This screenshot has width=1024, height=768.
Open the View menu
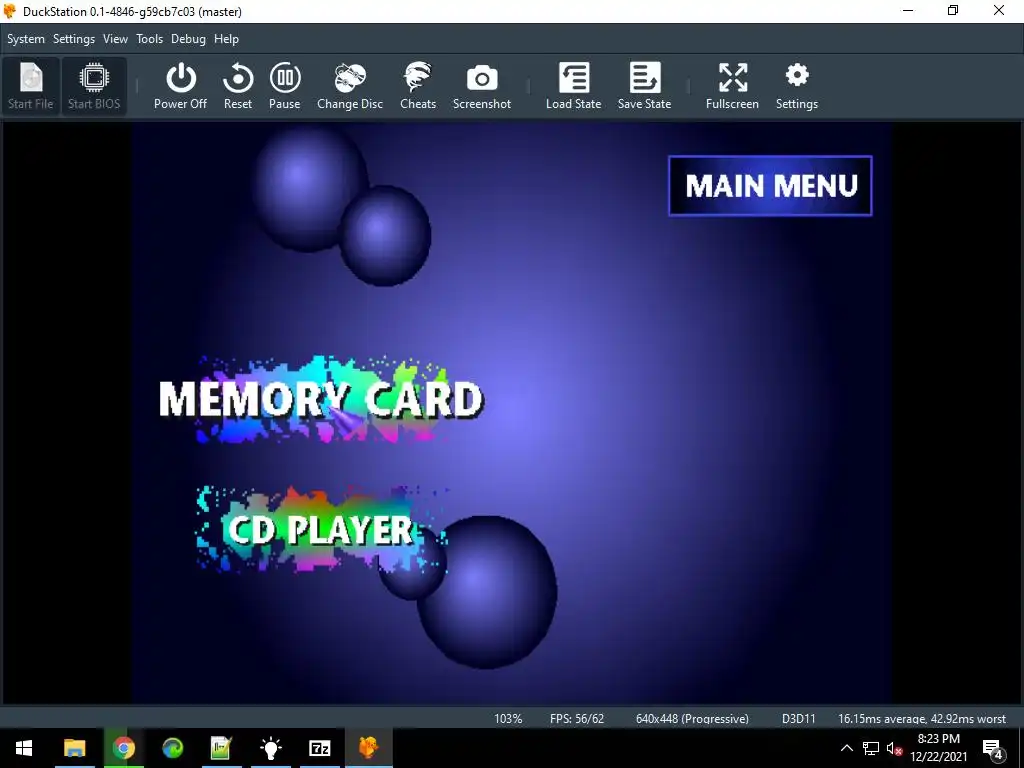coord(116,39)
